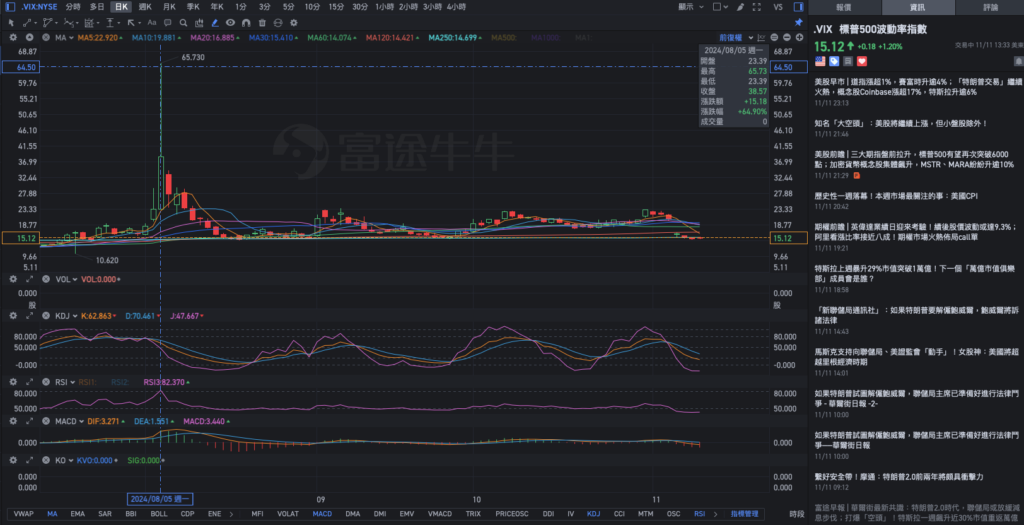Viewport: 1024px width, 525px height.
Task: Select the 15分 timeframe
Action: 336,7
